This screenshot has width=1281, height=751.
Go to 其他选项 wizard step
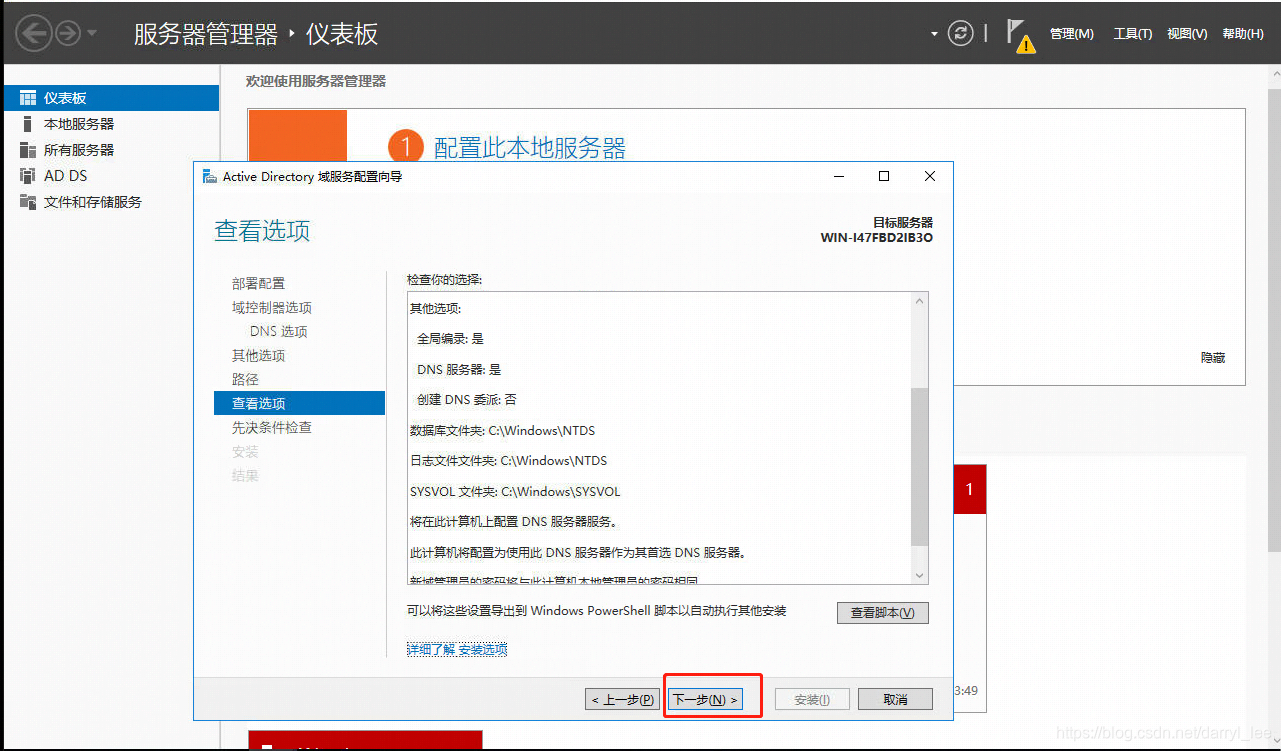(x=258, y=356)
